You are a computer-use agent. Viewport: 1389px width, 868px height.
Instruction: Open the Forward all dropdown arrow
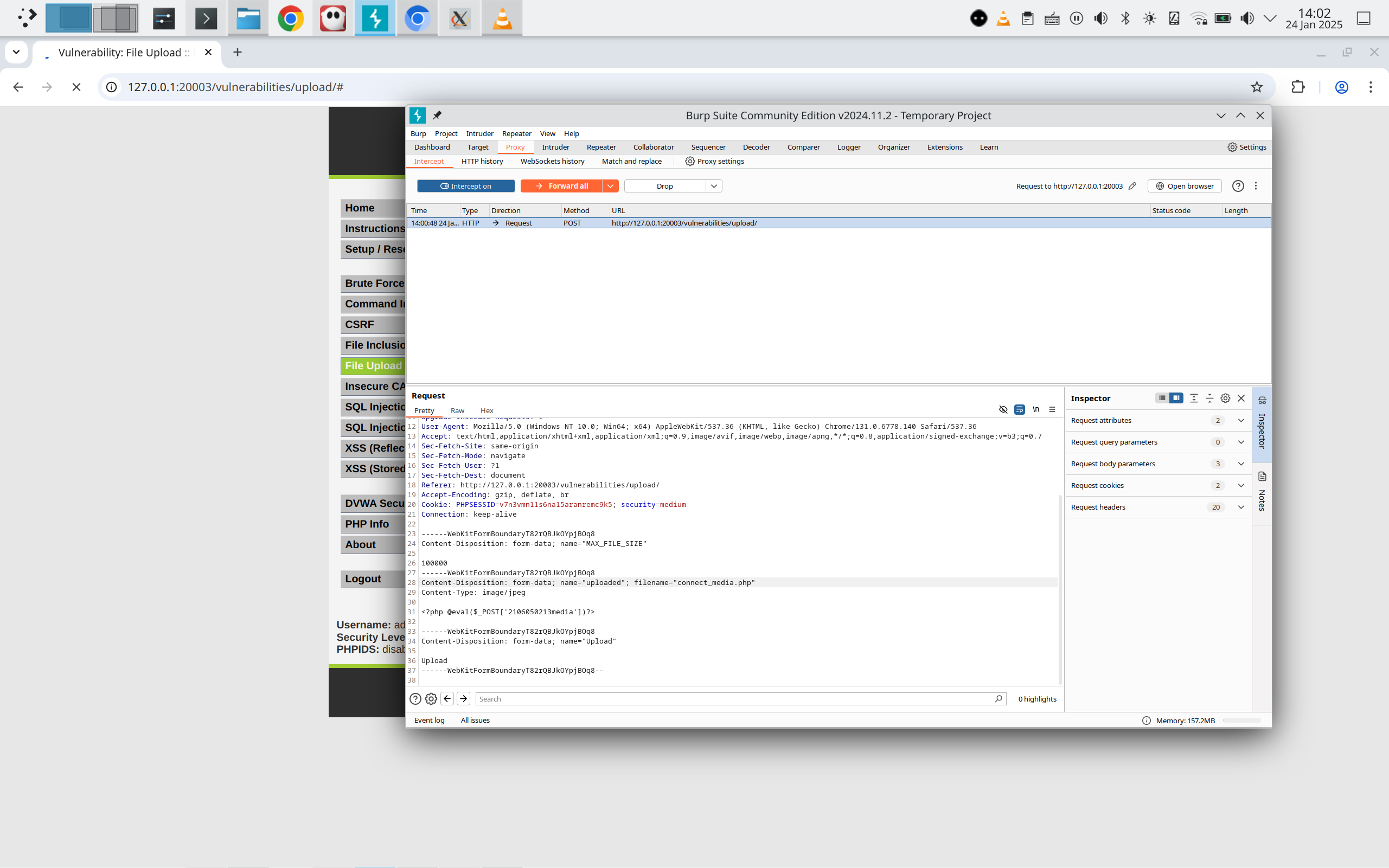click(610, 186)
